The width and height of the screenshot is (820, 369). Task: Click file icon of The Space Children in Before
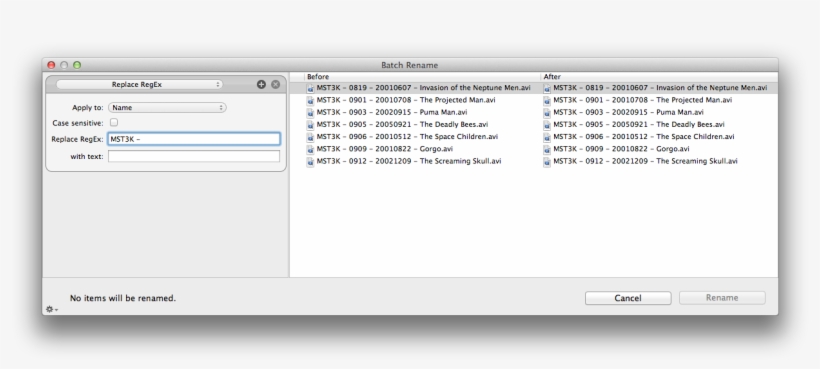310,137
